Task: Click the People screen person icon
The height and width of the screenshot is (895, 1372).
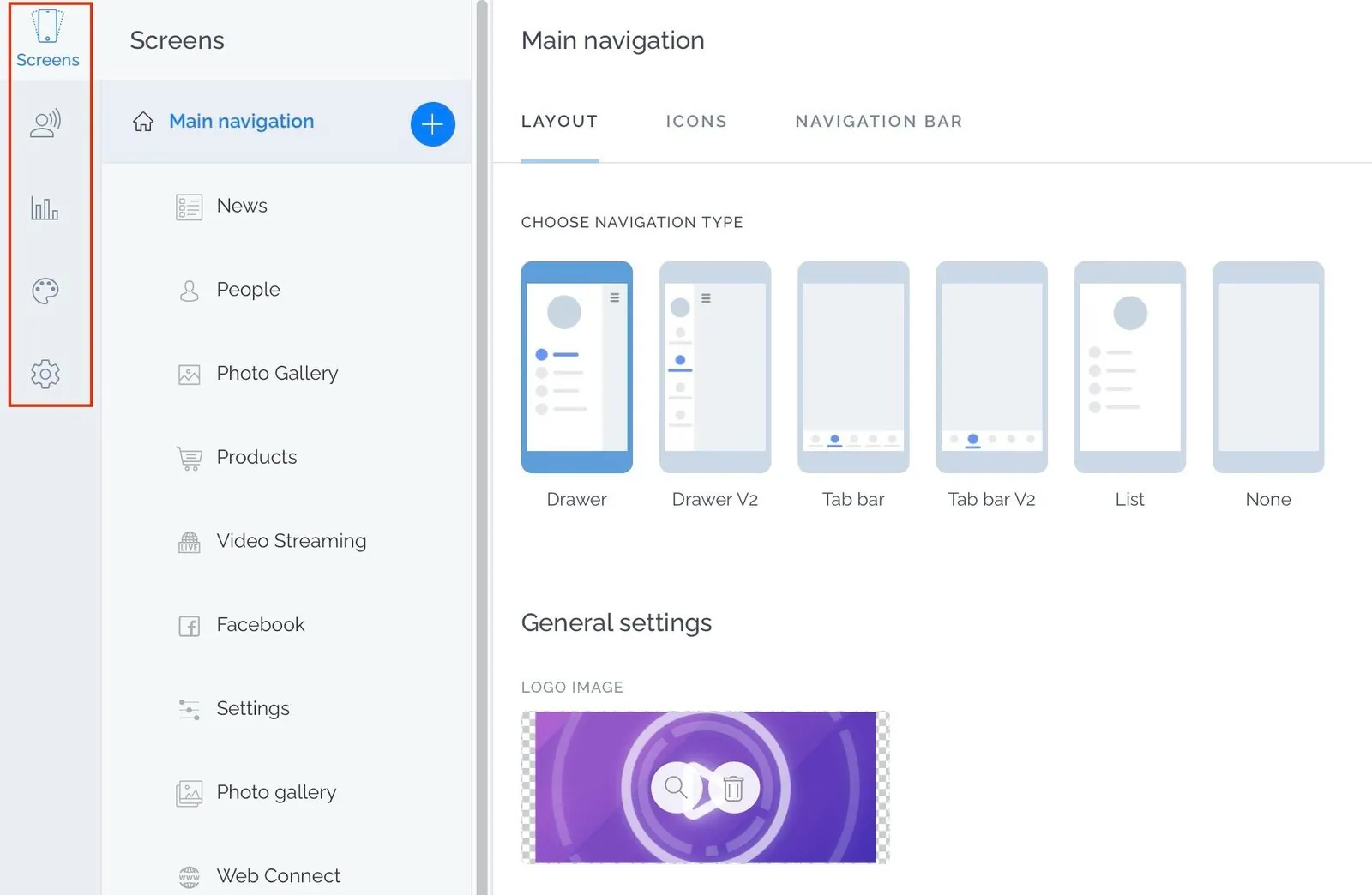Action: click(189, 291)
